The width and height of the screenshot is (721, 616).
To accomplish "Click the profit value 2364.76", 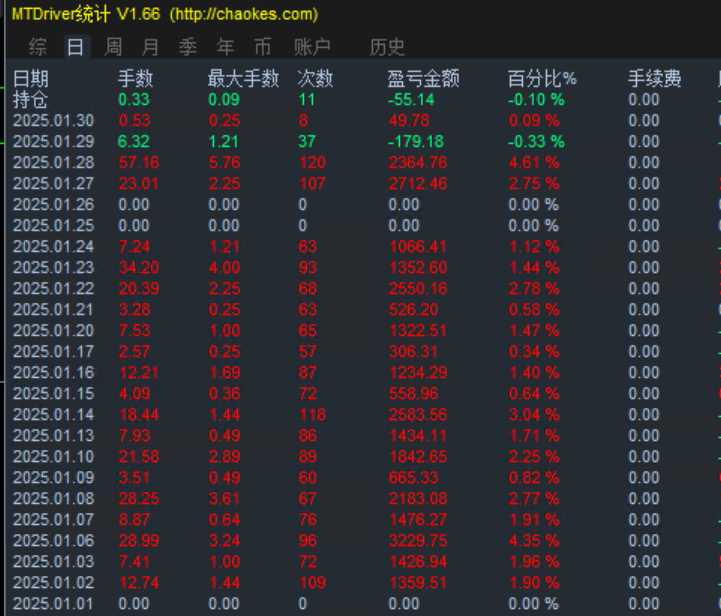I will [x=418, y=162].
